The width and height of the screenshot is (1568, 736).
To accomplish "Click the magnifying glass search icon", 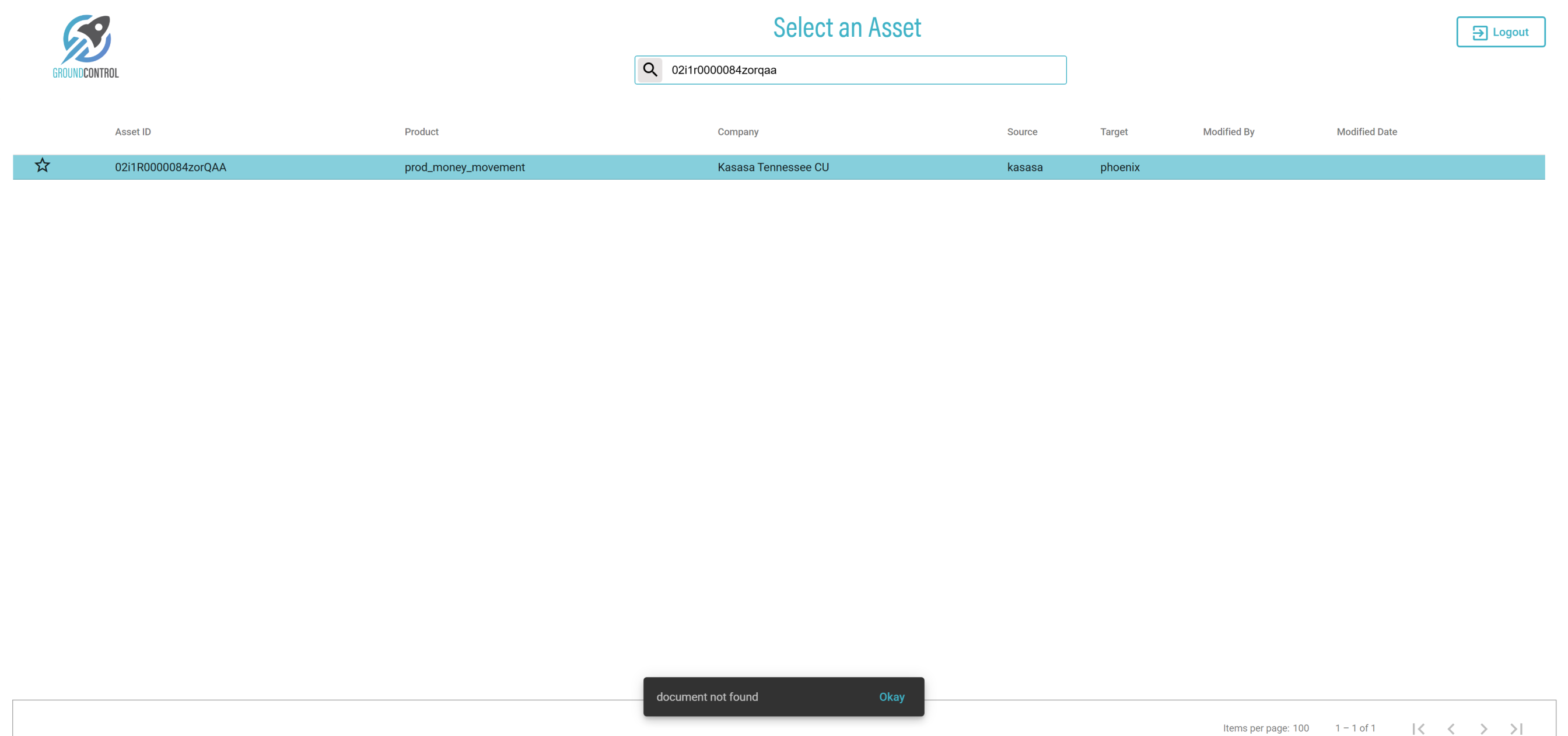I will pyautogui.click(x=649, y=70).
